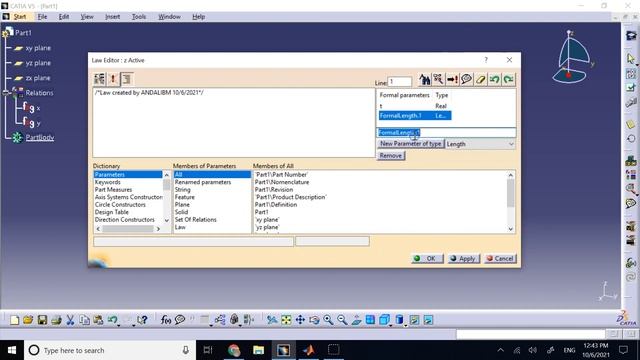Select Keywords in the Dictionary list
The image size is (640, 360).
[108, 182]
